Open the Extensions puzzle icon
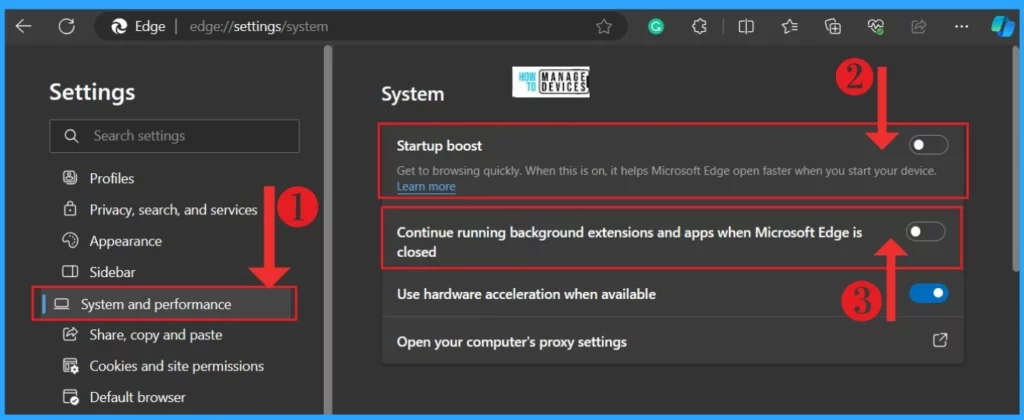The width and height of the screenshot is (1024, 420). click(x=700, y=27)
